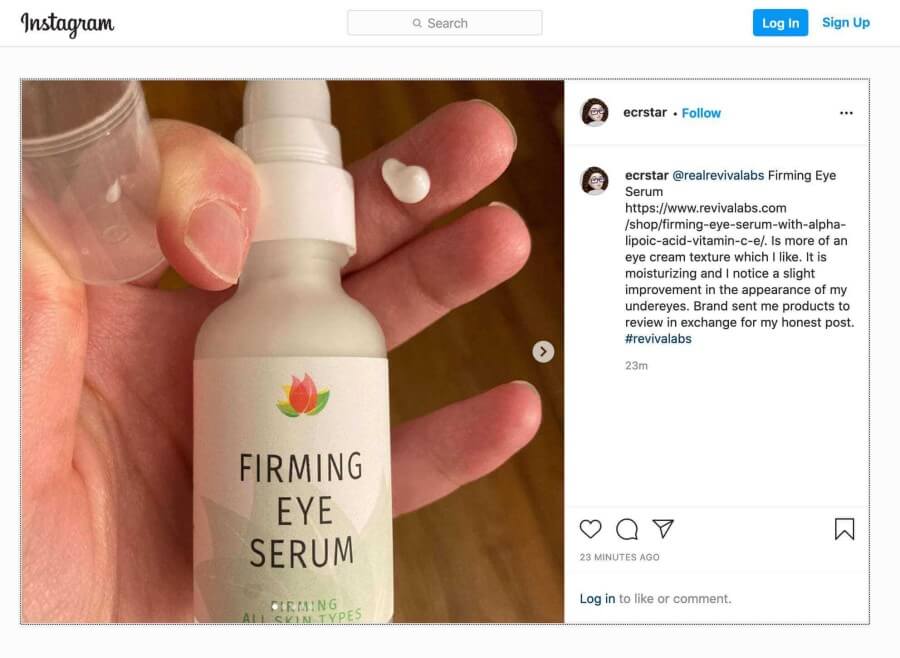
Task: Click the Log In button in header
Action: 780,23
